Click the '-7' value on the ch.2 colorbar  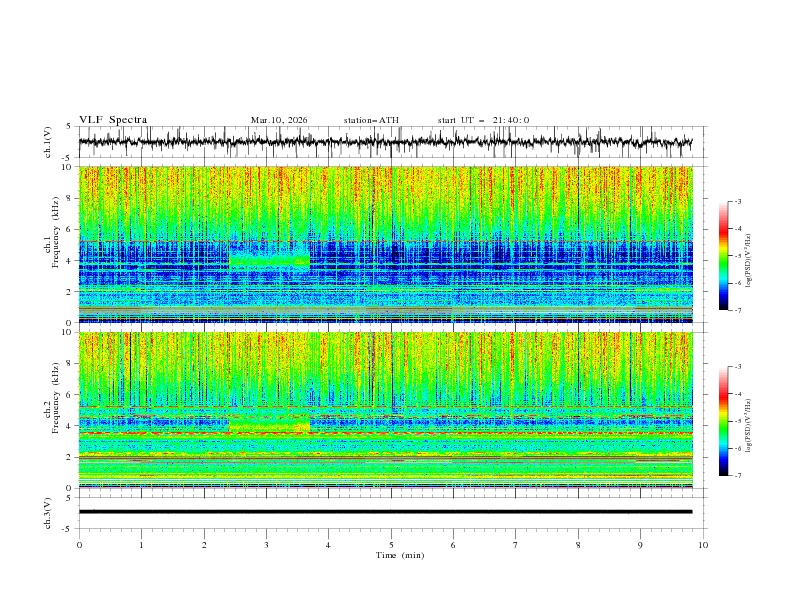tap(737, 476)
